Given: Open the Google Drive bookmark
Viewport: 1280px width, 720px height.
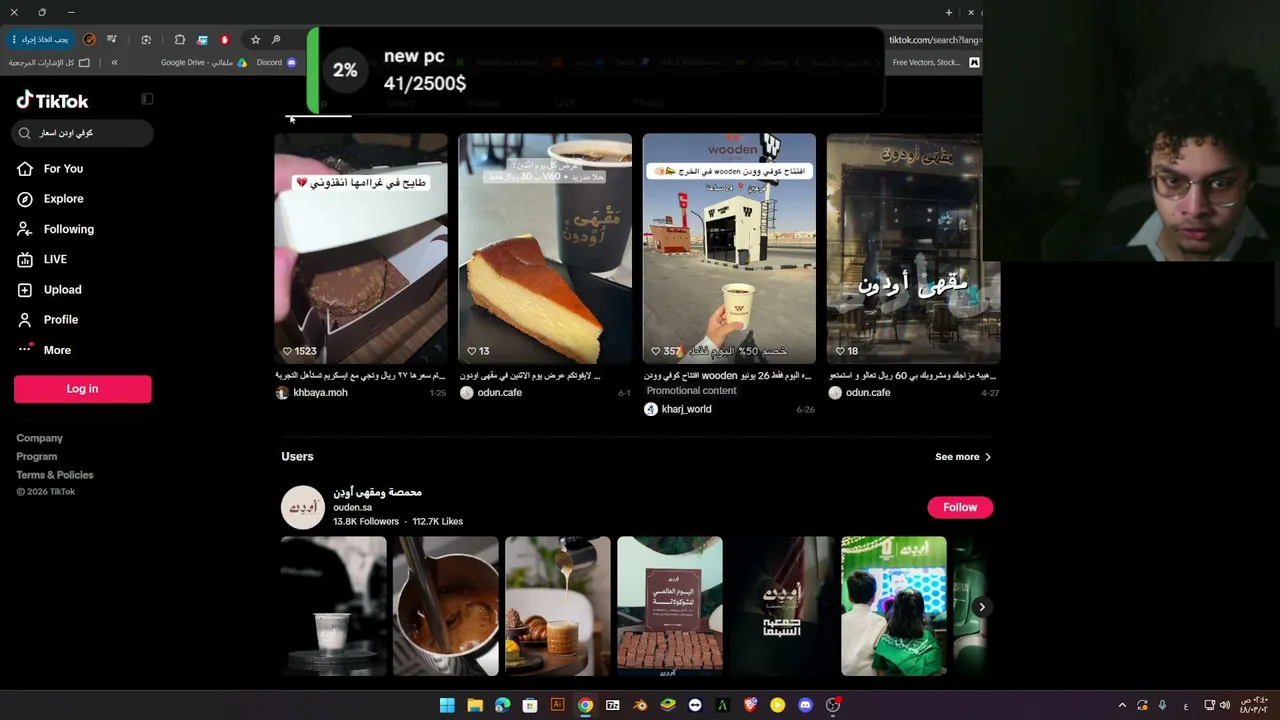Looking at the screenshot, I should pos(204,63).
